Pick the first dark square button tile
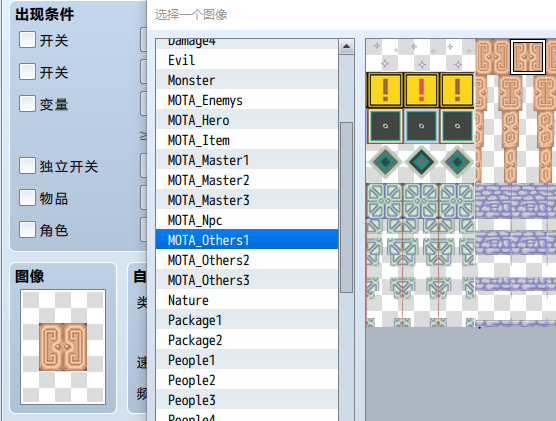 click(385, 126)
